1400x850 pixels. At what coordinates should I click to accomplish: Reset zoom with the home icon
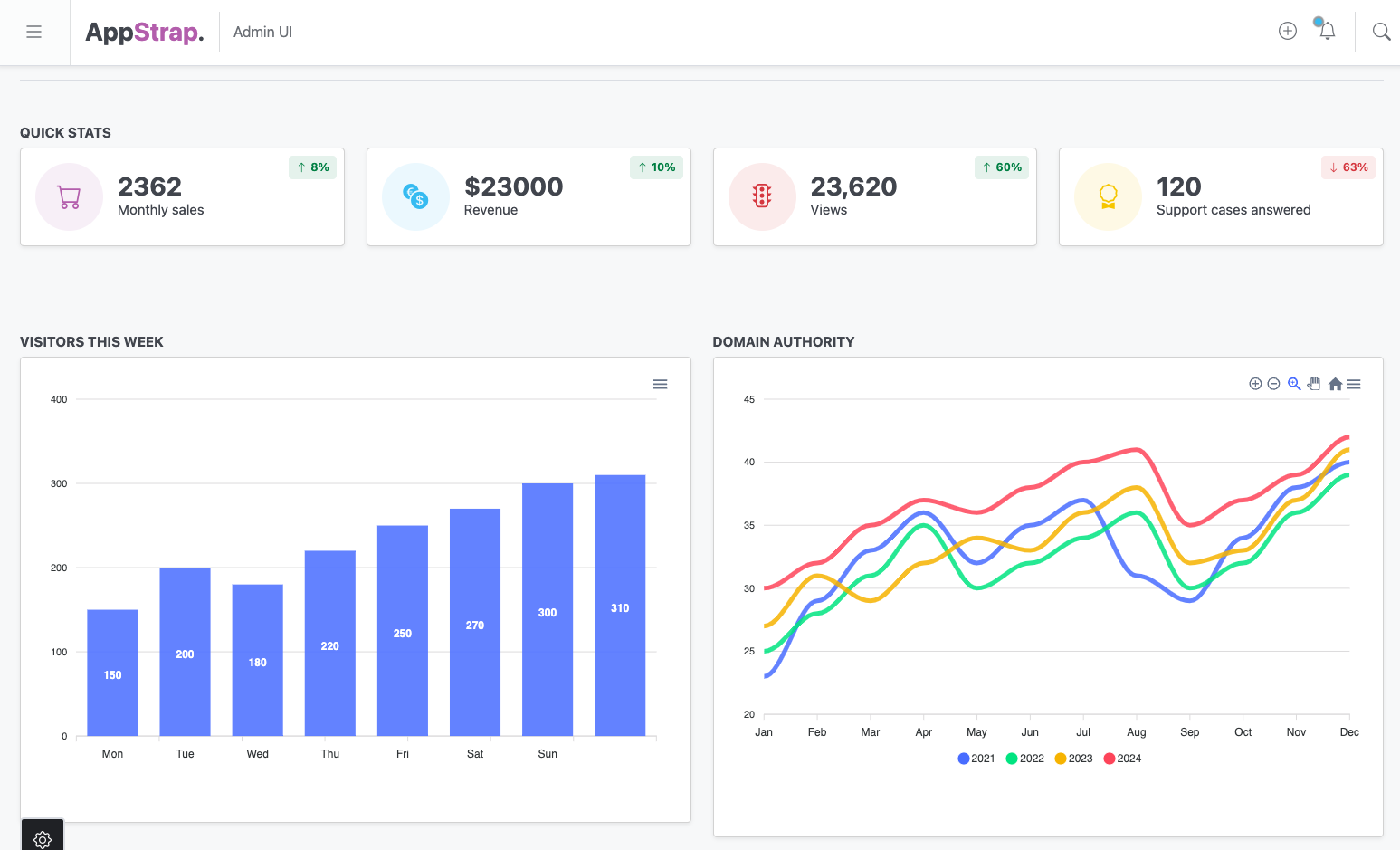point(1335,384)
